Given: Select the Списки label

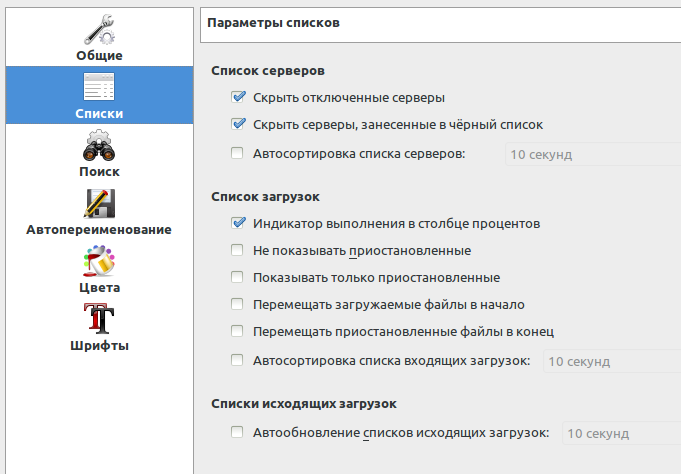Looking at the screenshot, I should pyautogui.click(x=99, y=113).
